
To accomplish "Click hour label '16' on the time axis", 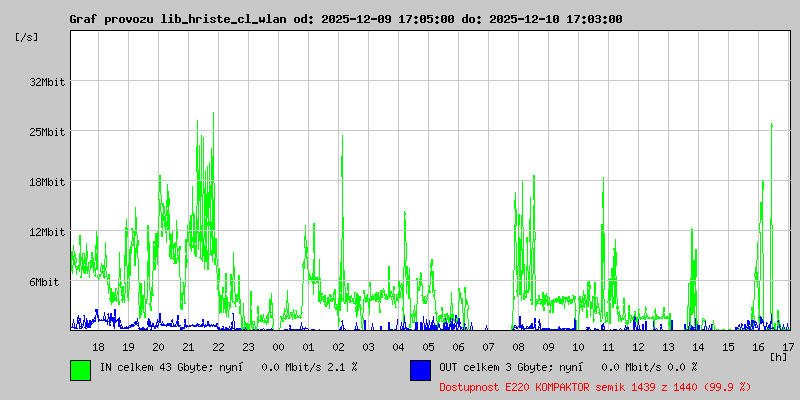I will tap(758, 347).
